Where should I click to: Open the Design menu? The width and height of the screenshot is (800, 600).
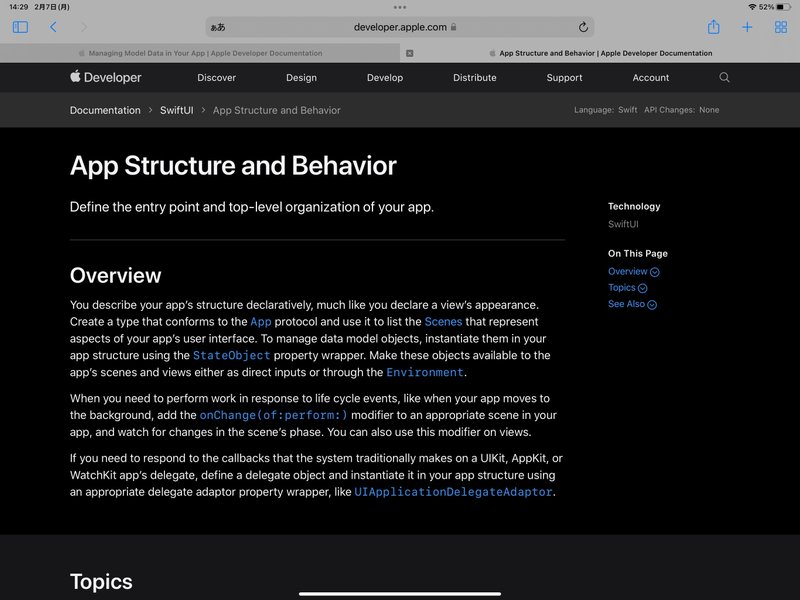coord(301,78)
